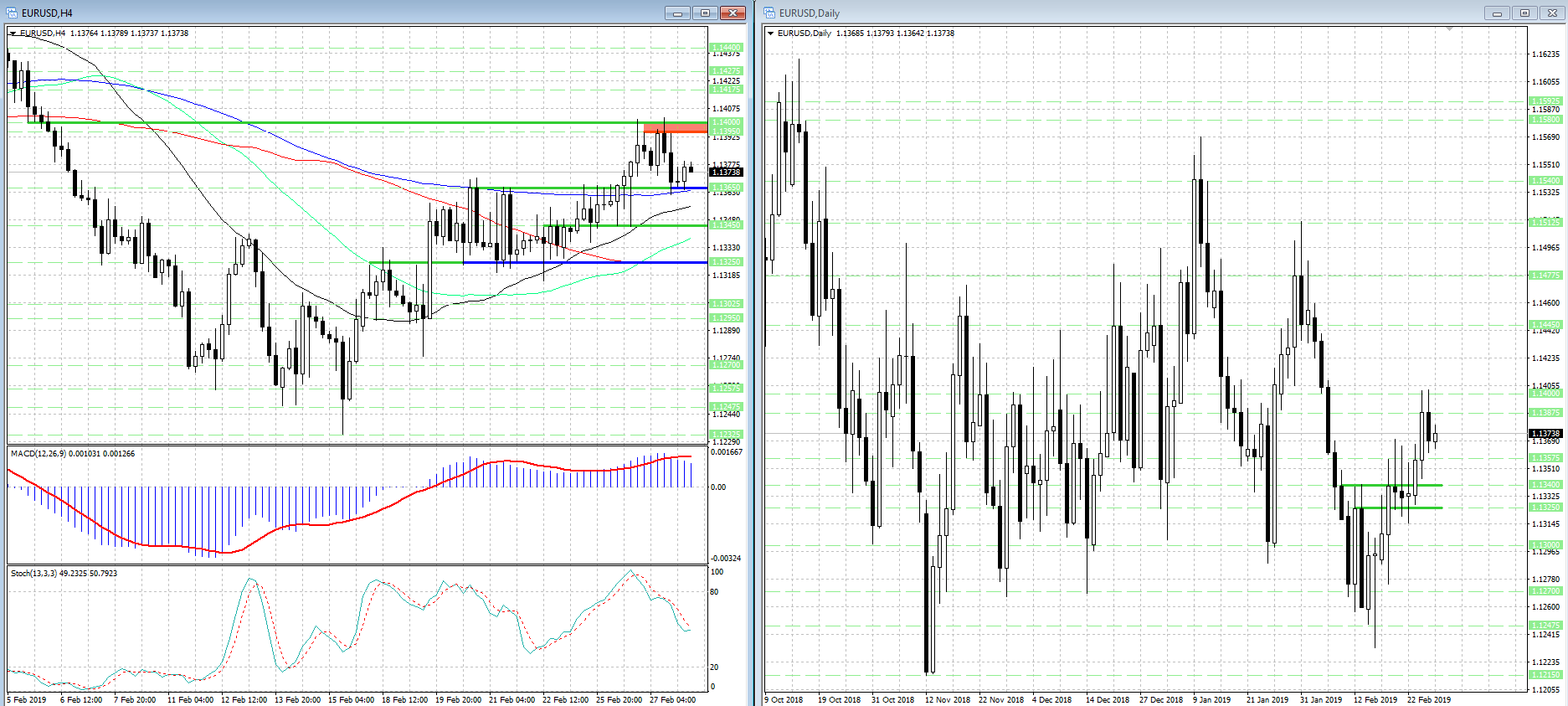Click the green 1.14275 level label on H4

(726, 71)
